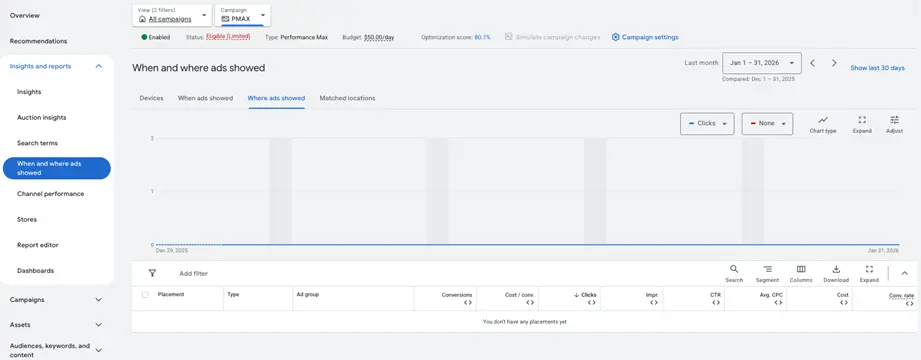Image resolution: width=921 pixels, height=360 pixels.
Task: Expand Audiences, keywords, and content section
Action: coord(99,350)
